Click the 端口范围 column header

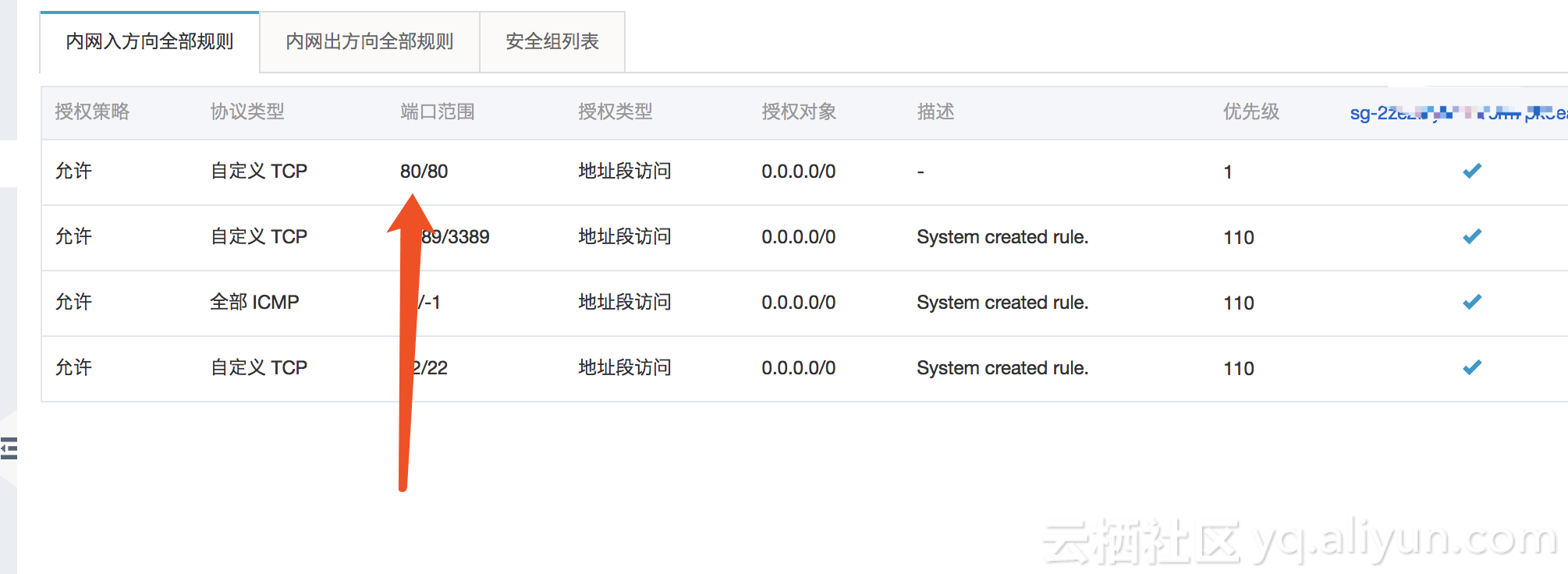[x=438, y=112]
